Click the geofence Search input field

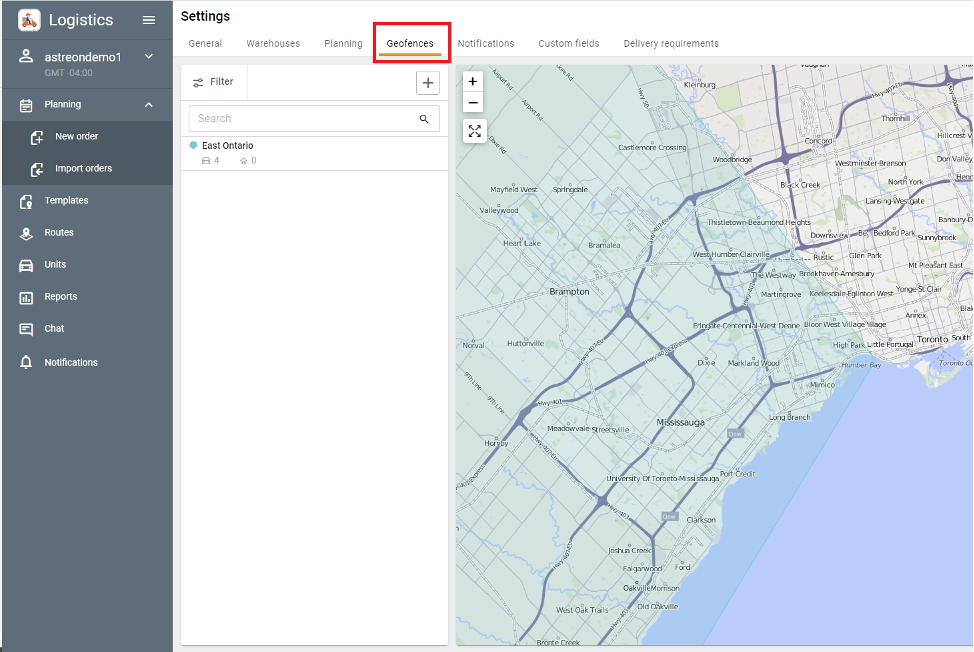click(300, 119)
